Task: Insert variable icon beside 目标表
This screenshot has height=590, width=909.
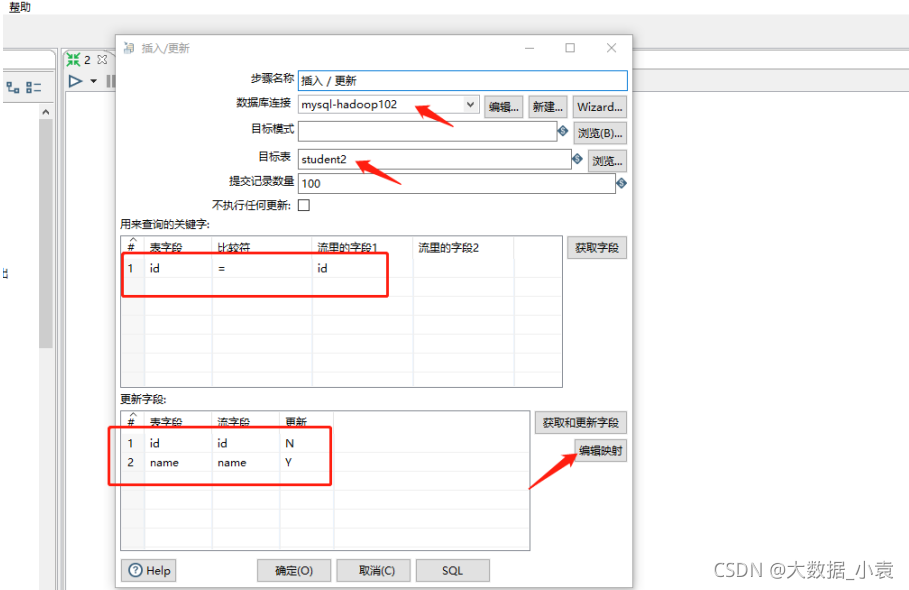Action: click(x=577, y=158)
